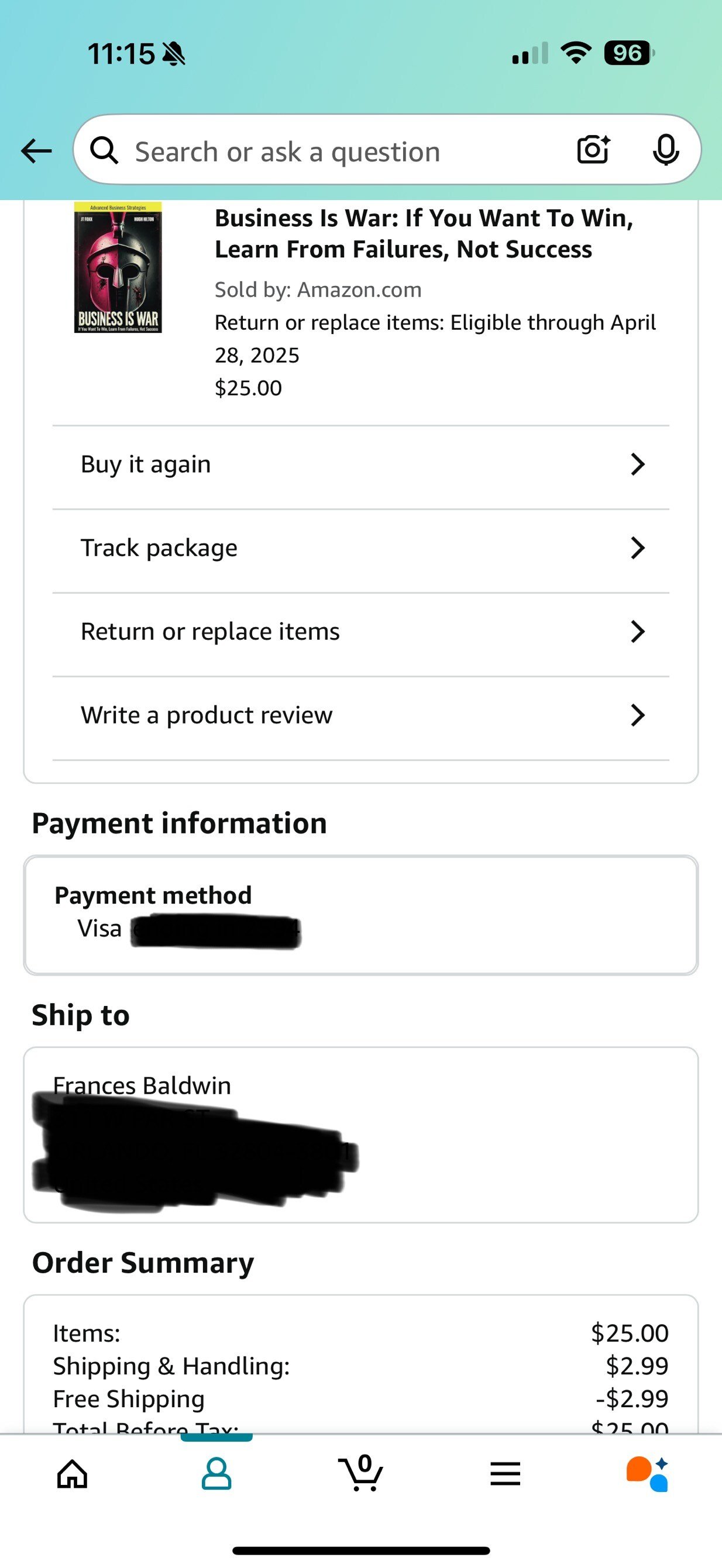Open the hamburger menu tab
Image resolution: width=722 pixels, height=1568 pixels.
pyautogui.click(x=506, y=1474)
